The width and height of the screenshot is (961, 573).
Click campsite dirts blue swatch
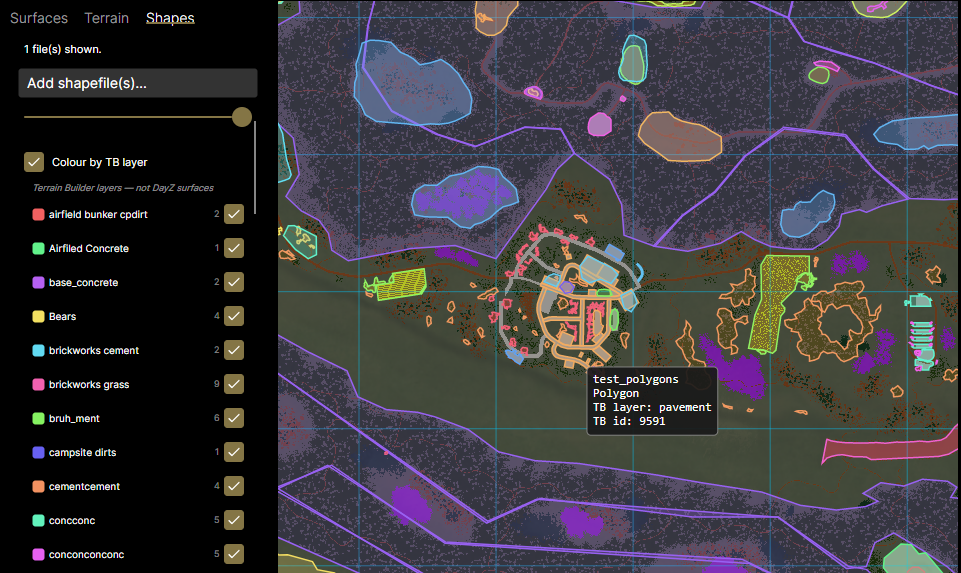(38, 452)
